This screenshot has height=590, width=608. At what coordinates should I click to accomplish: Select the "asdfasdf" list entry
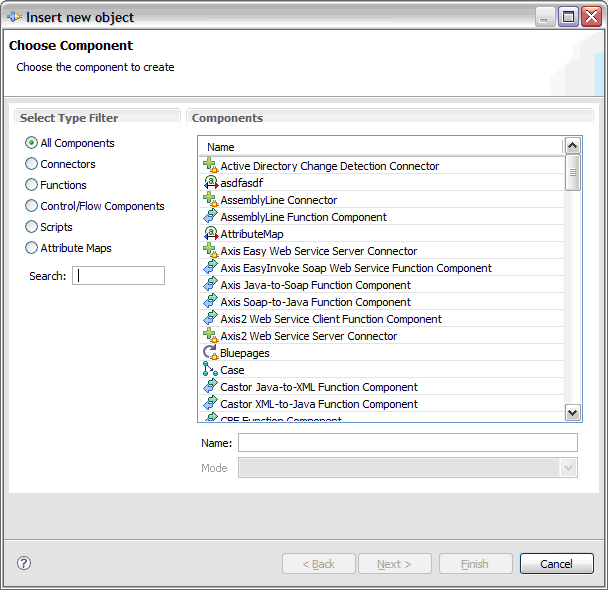(x=382, y=183)
